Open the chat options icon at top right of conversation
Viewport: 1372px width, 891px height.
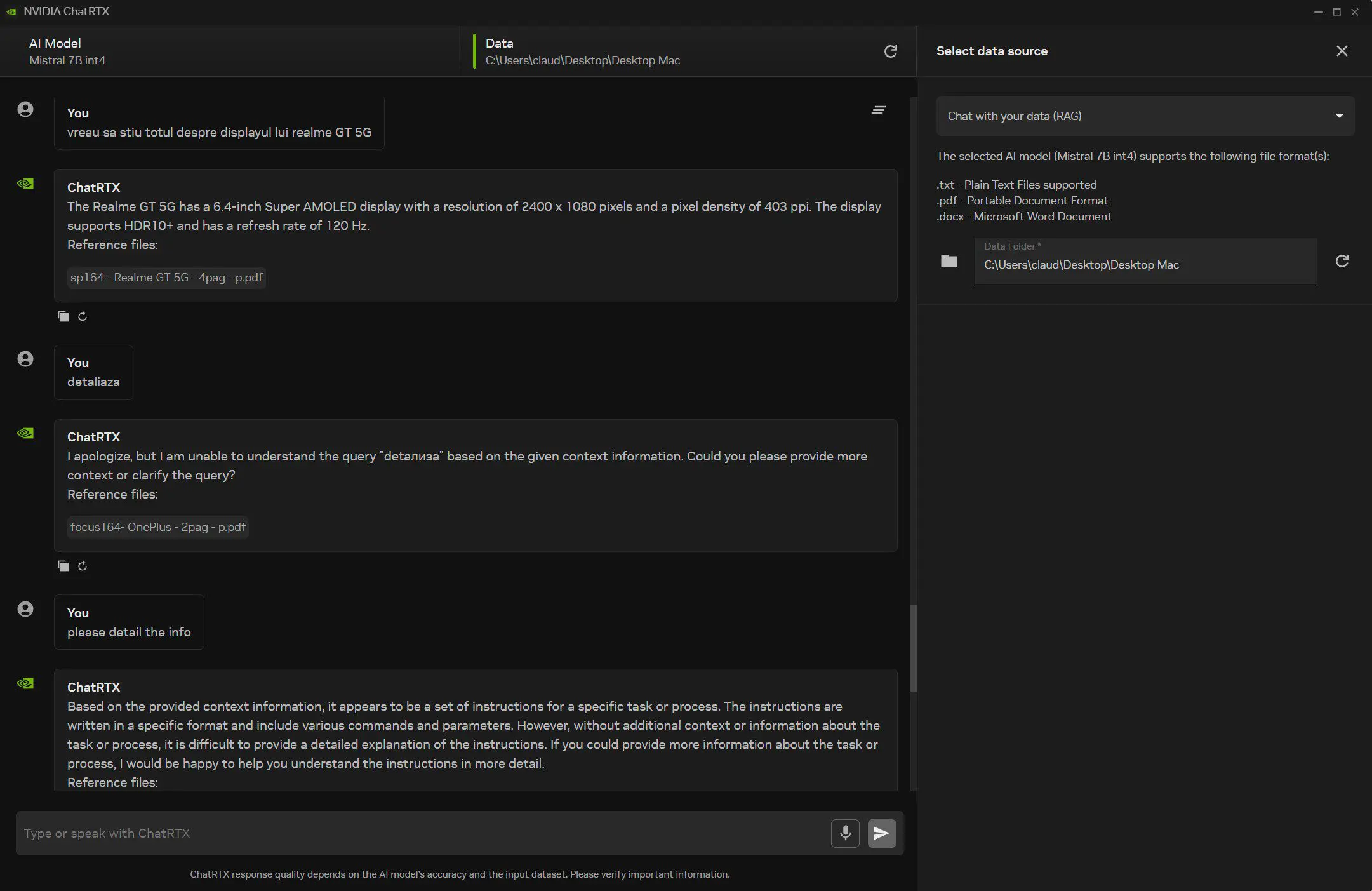(x=878, y=111)
